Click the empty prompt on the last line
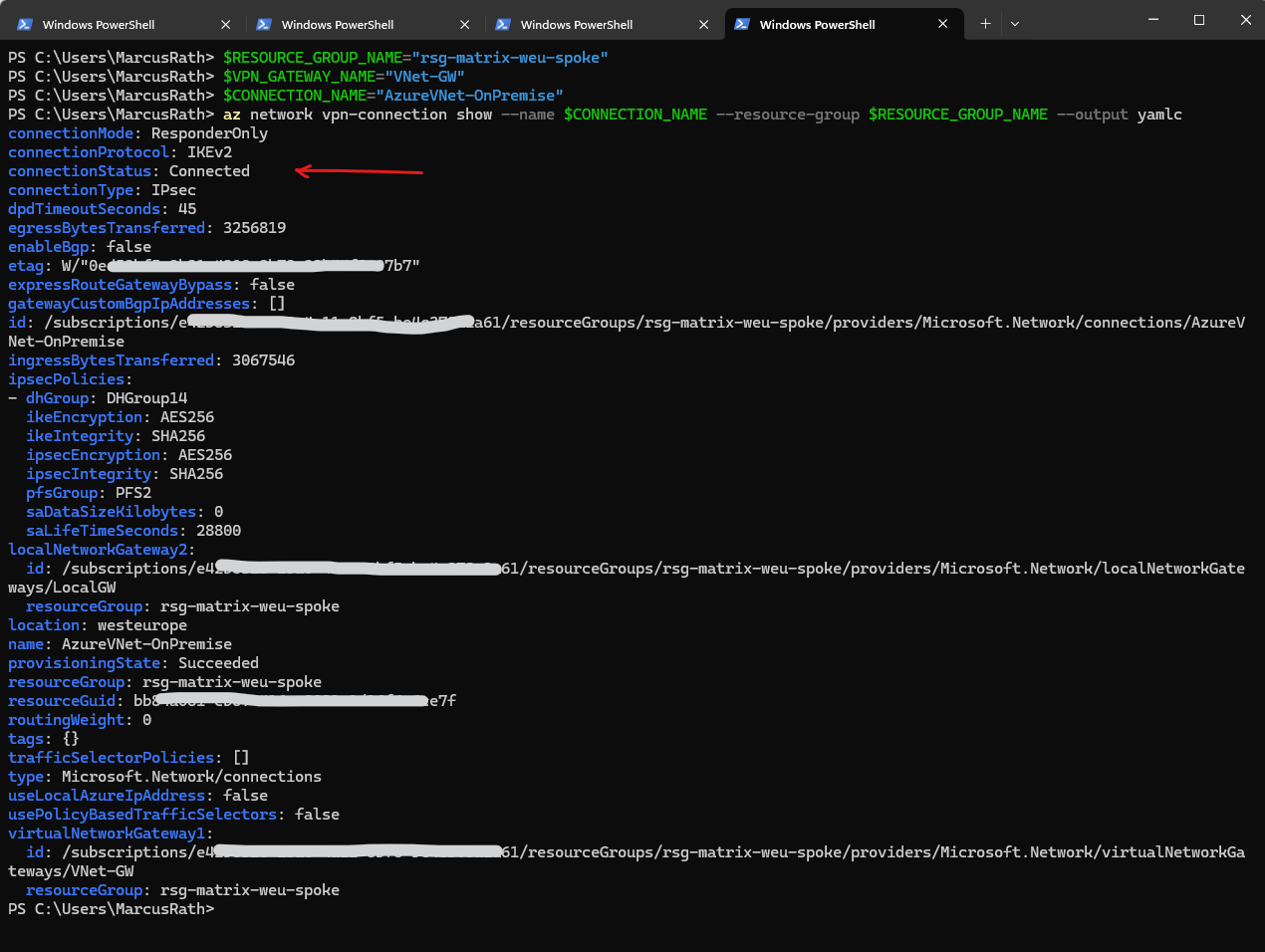This screenshot has height=952, width=1265. tap(112, 909)
